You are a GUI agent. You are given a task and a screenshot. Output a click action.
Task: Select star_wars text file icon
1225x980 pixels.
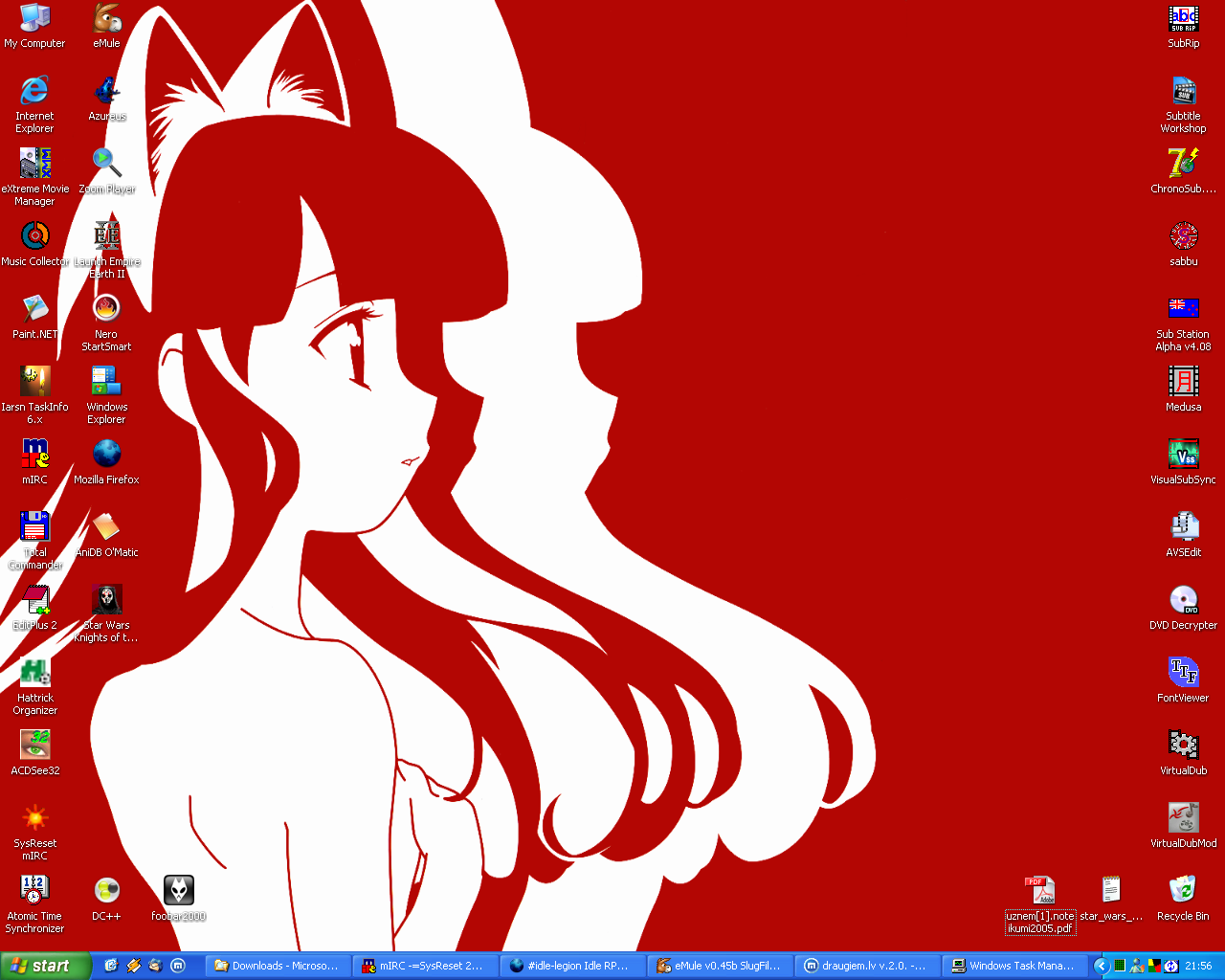pyautogui.click(x=1111, y=899)
